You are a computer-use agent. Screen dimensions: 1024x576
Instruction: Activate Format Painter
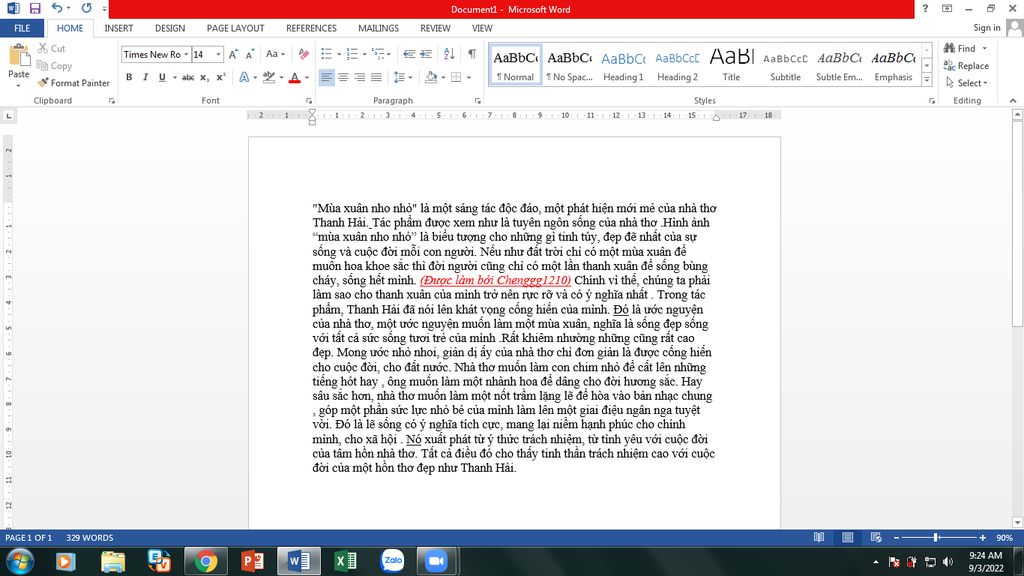(x=73, y=83)
